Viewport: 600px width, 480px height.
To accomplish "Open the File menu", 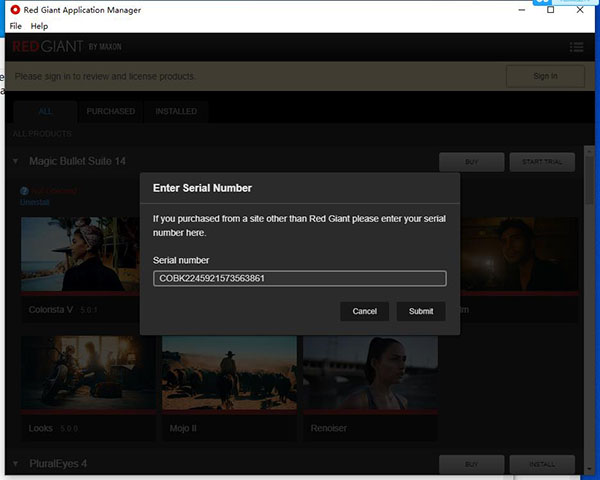I will point(14,25).
